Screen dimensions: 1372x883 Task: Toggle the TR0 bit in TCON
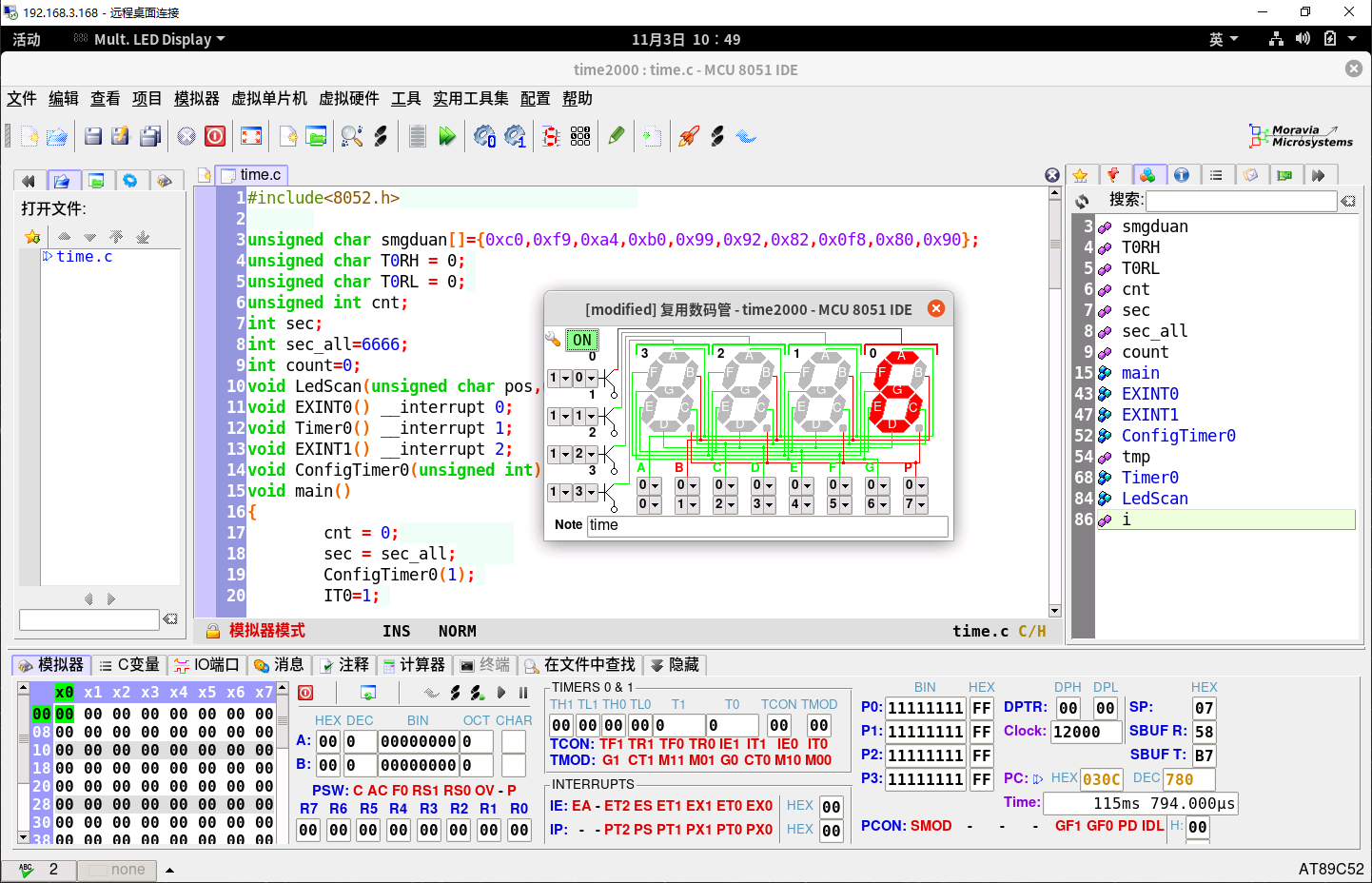[702, 744]
